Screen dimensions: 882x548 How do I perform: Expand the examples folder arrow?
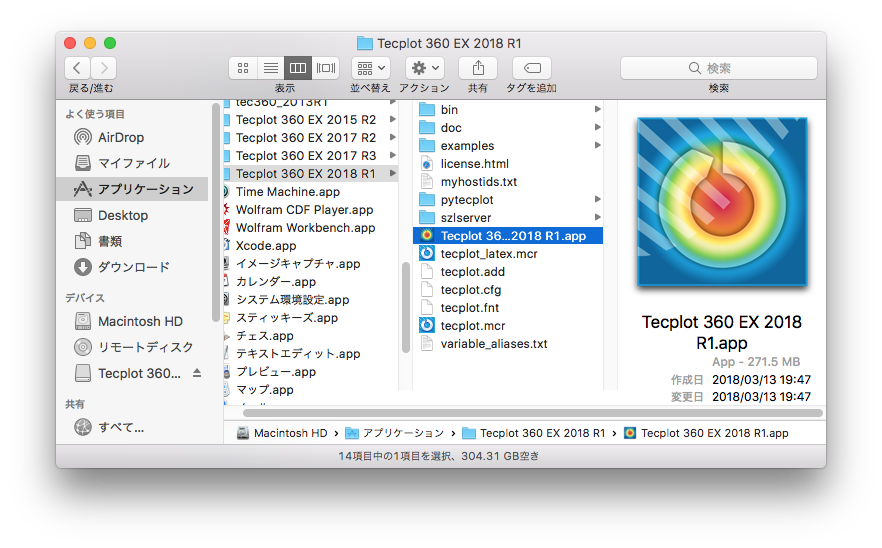tap(598, 145)
